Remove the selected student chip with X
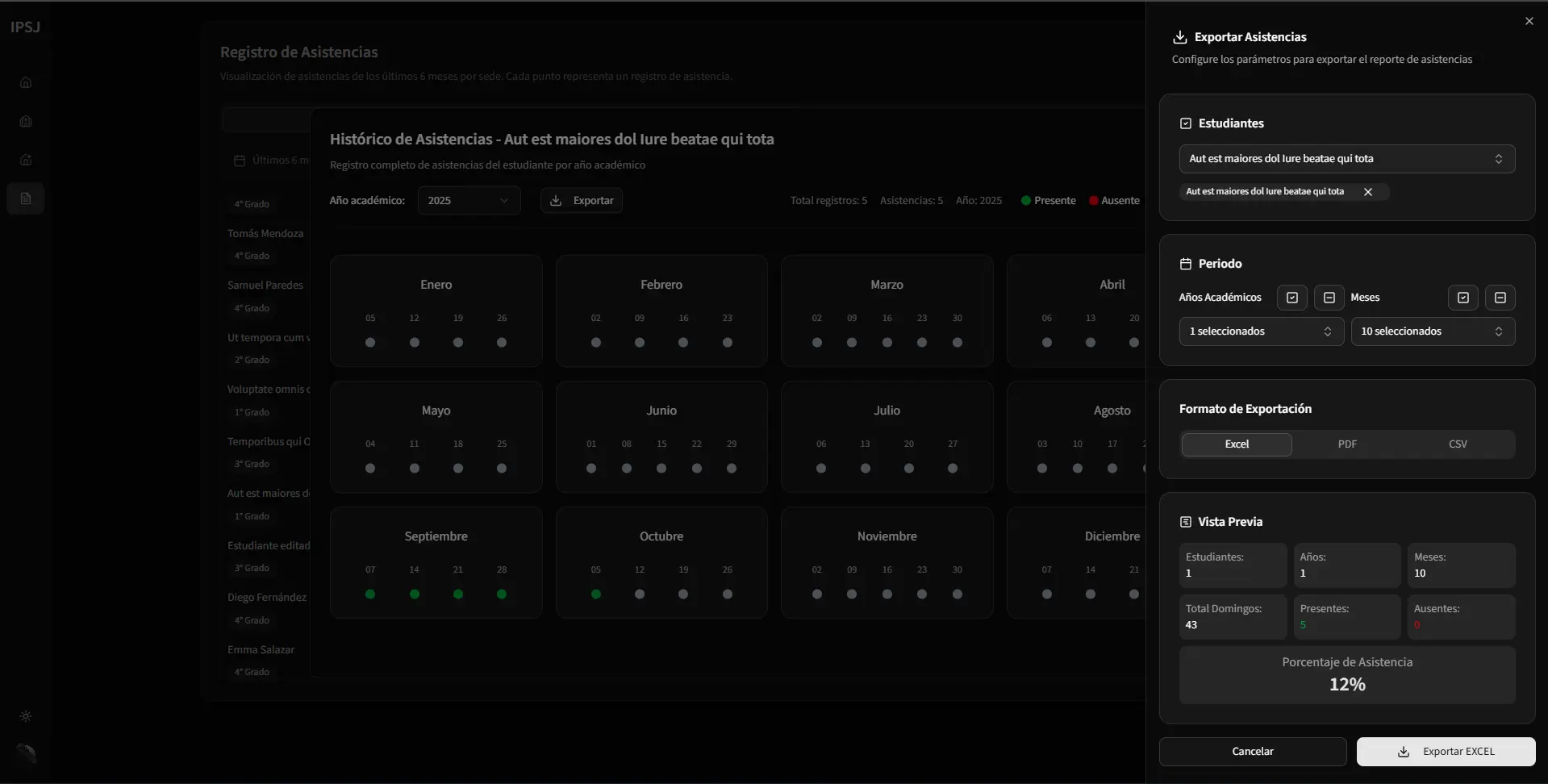 tap(1367, 192)
